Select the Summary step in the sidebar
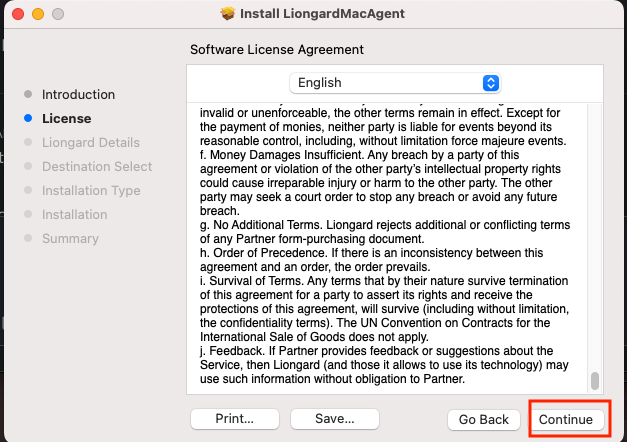627x442 pixels. click(x=70, y=238)
